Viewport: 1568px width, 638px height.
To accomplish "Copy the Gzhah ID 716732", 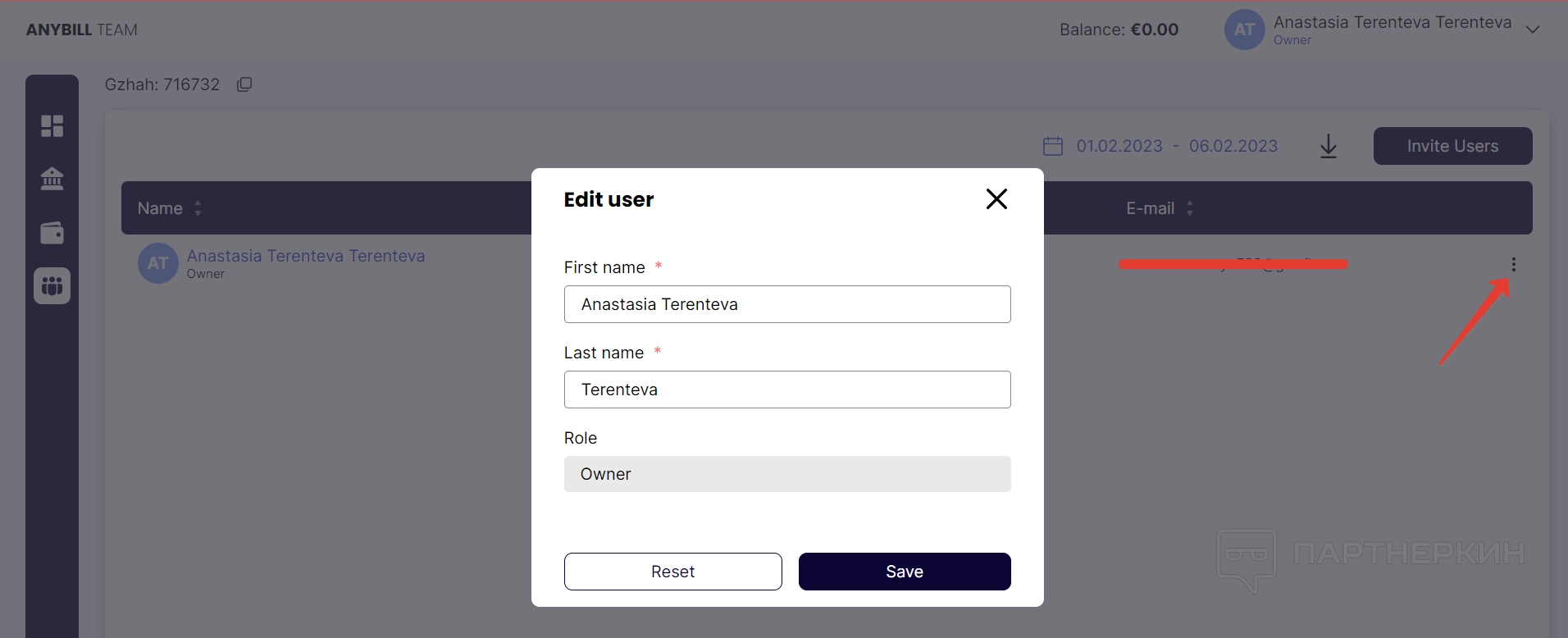I will 244,84.
